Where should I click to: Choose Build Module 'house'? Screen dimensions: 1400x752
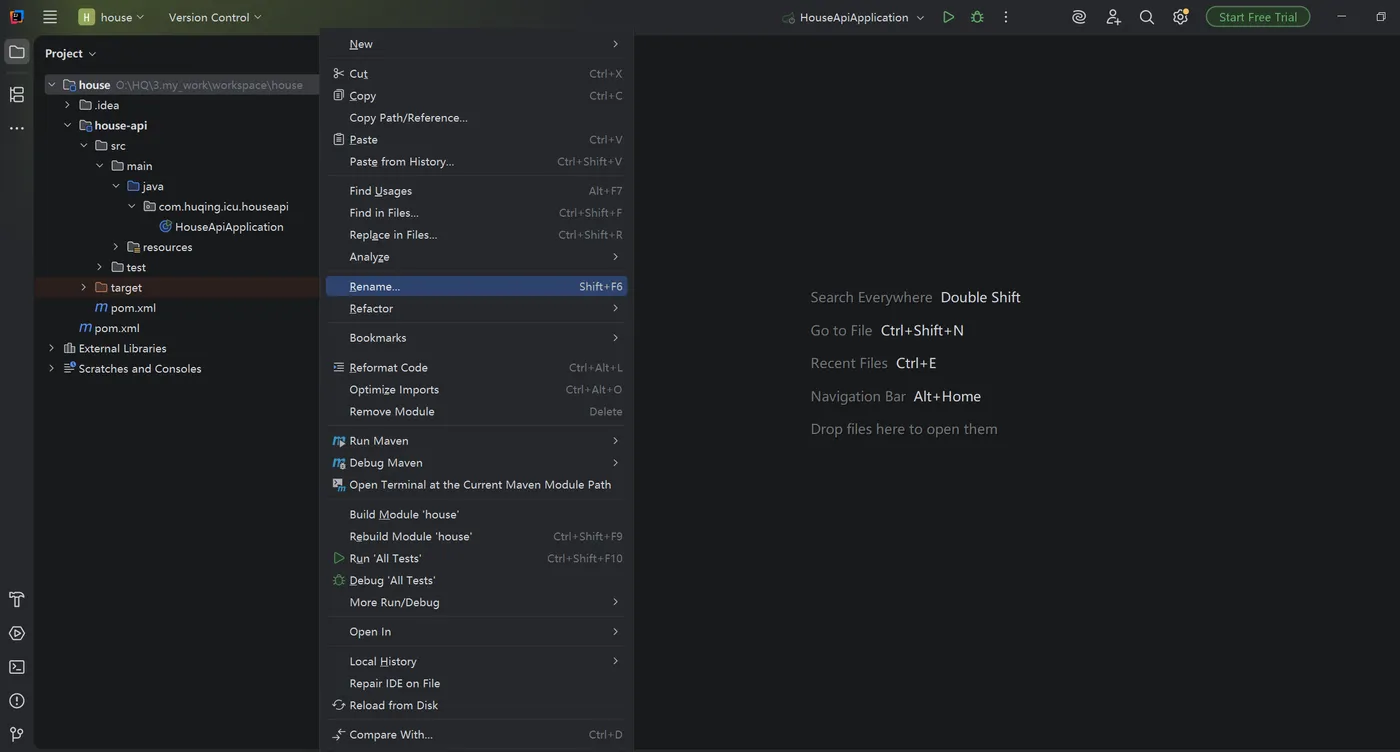476,515
